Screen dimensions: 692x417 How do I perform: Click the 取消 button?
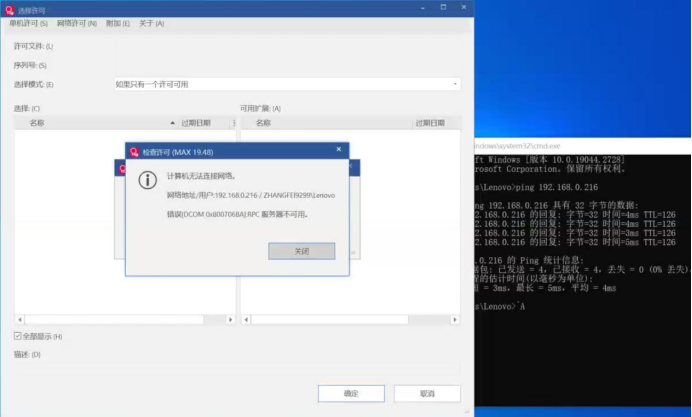tap(427, 394)
